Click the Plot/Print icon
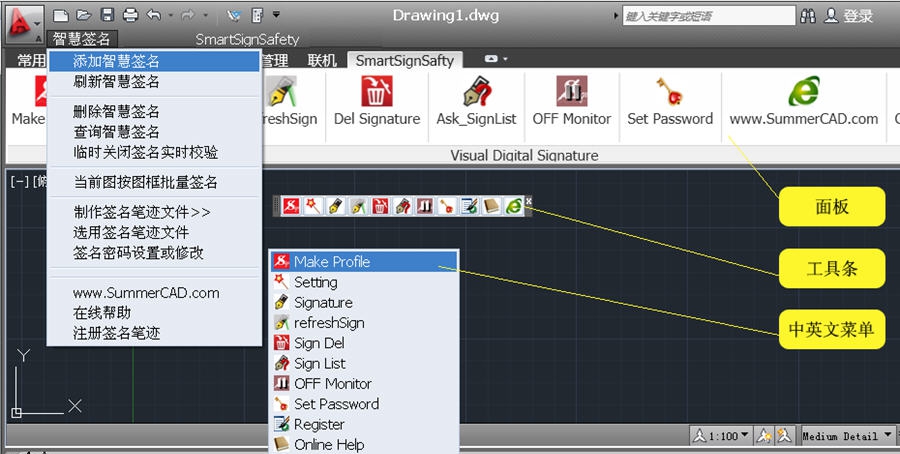 pos(131,15)
